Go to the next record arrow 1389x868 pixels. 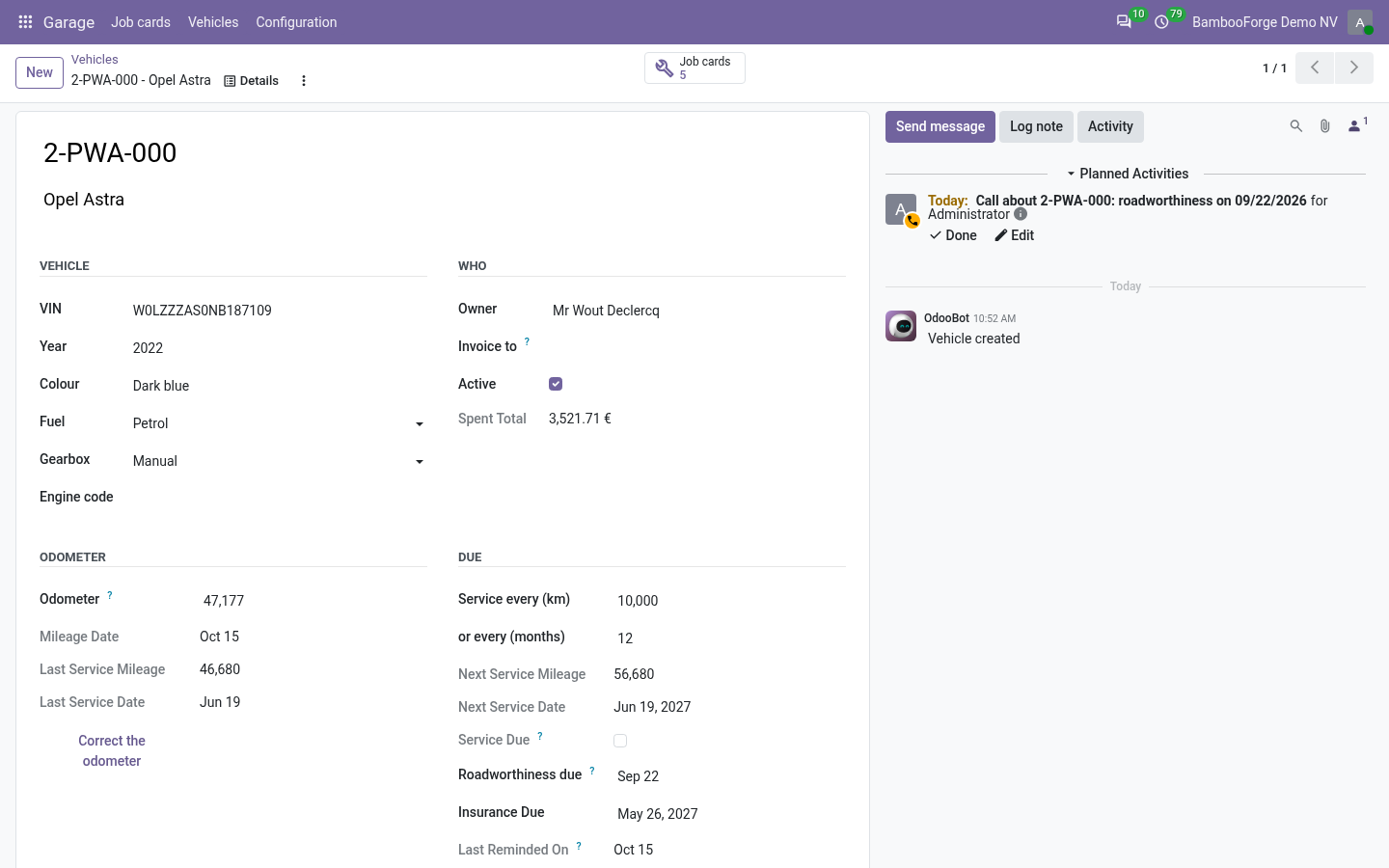(1354, 68)
